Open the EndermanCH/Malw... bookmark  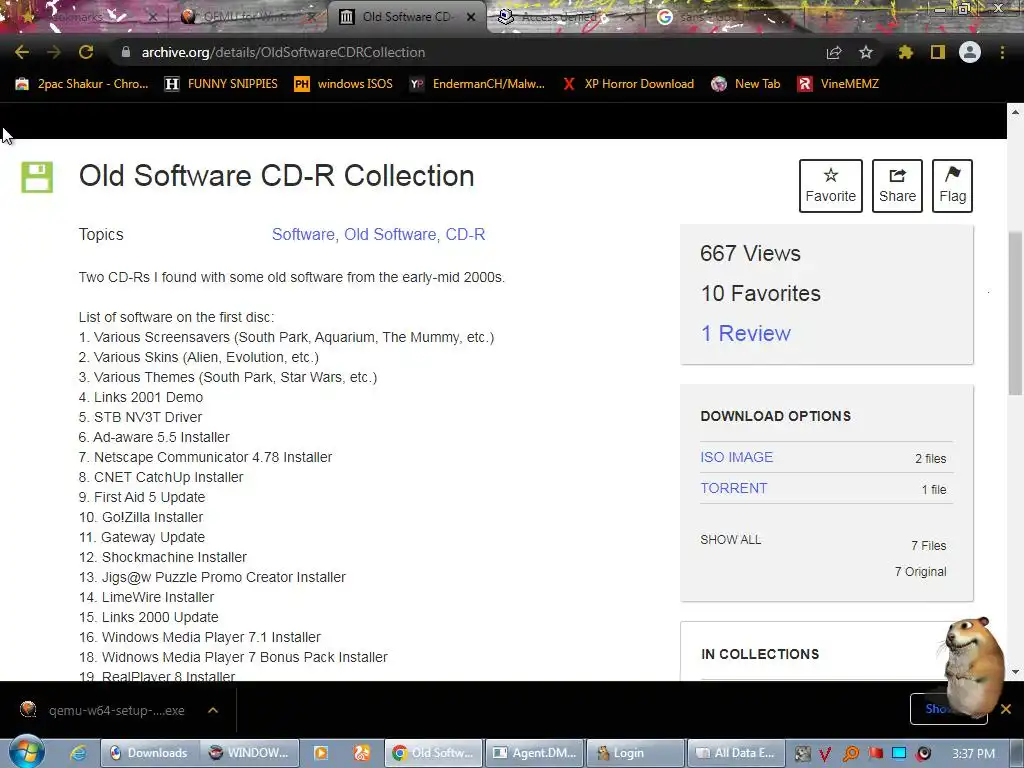click(477, 84)
